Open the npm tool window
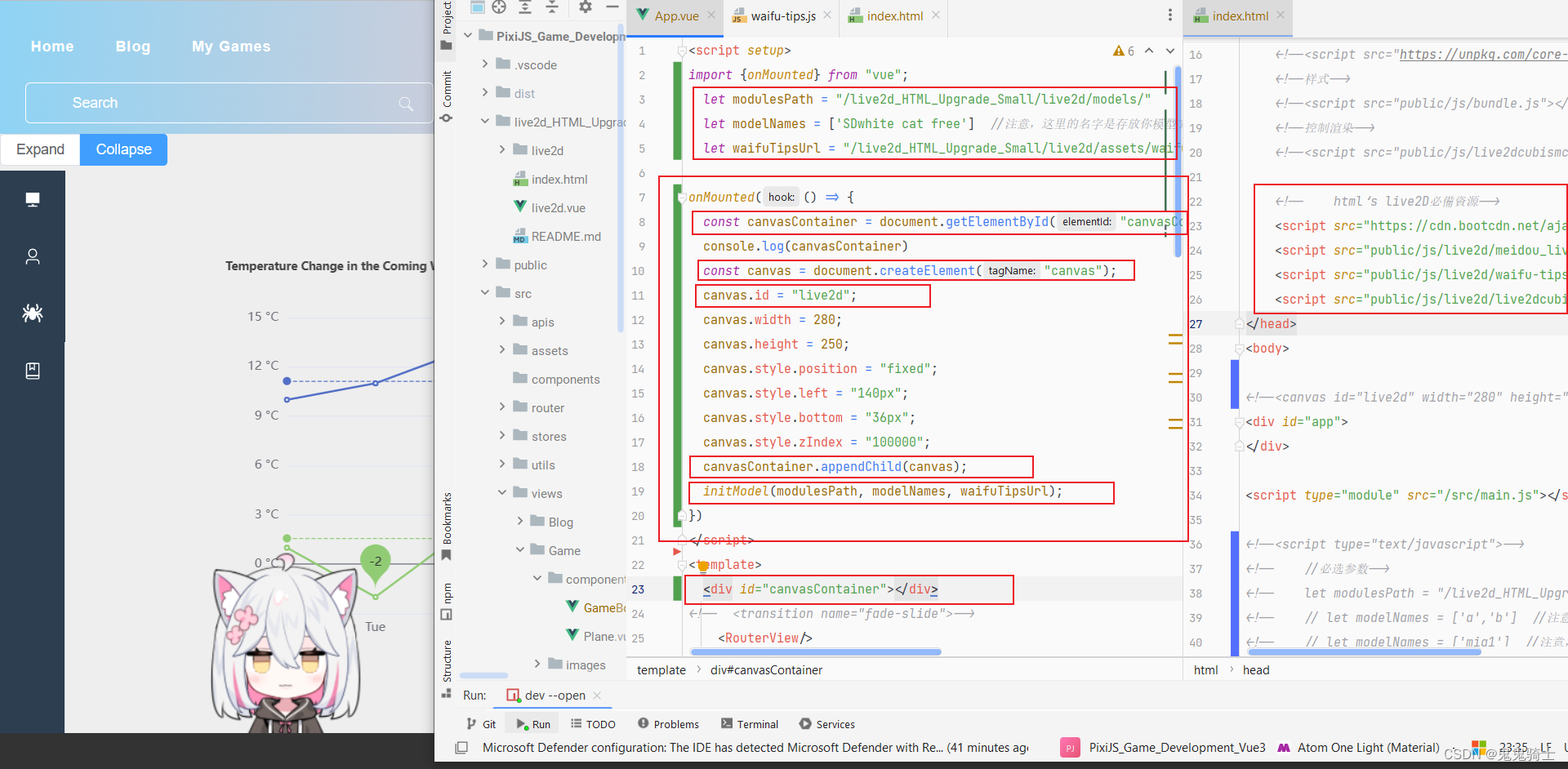 pos(447,601)
